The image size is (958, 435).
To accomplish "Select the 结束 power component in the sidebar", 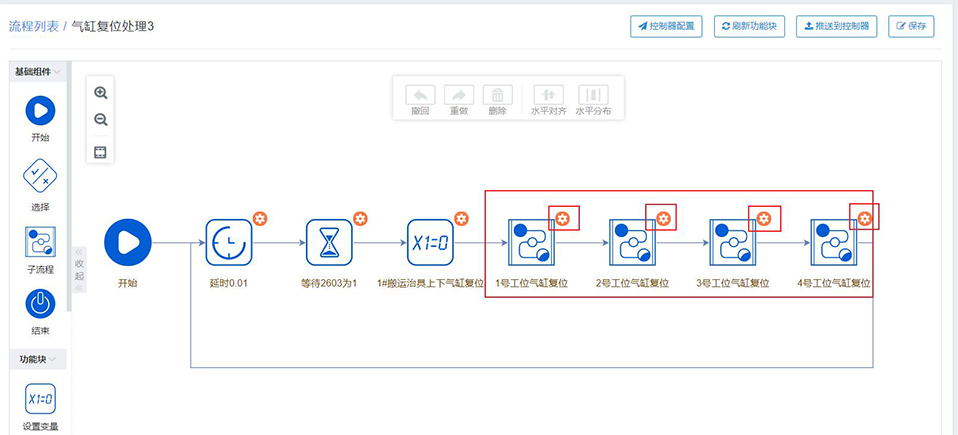I will click(40, 304).
